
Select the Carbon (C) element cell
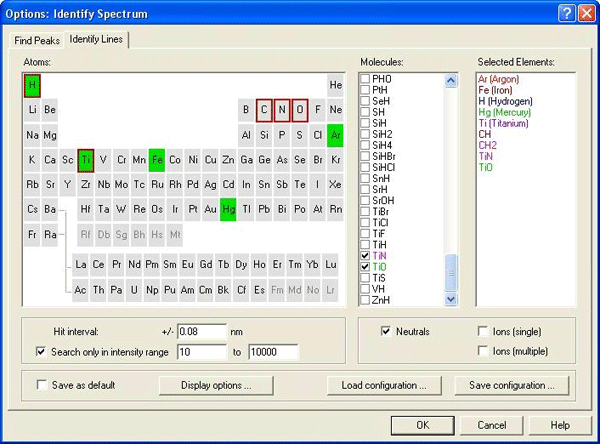[x=264, y=110]
